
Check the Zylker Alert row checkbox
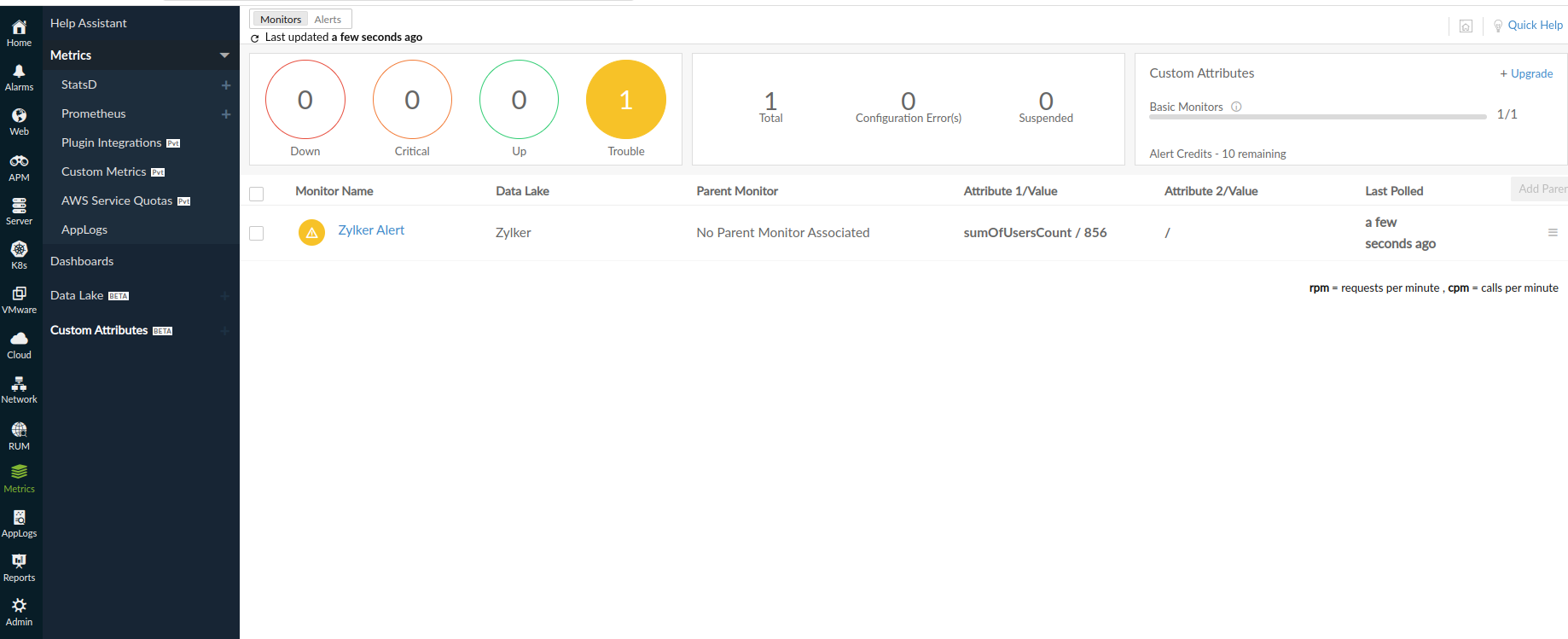256,233
